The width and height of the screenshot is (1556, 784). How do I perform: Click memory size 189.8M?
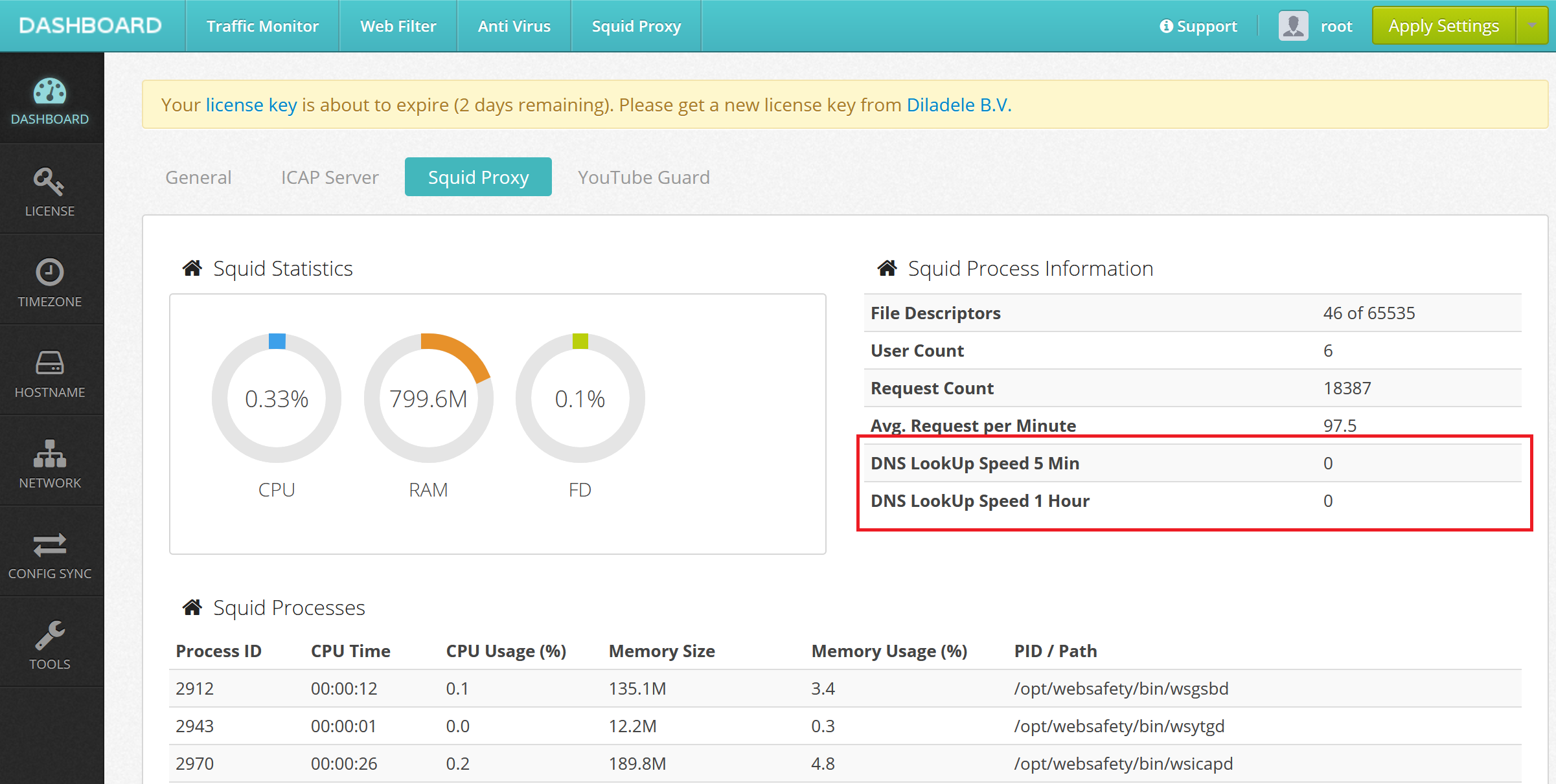pyautogui.click(x=637, y=764)
